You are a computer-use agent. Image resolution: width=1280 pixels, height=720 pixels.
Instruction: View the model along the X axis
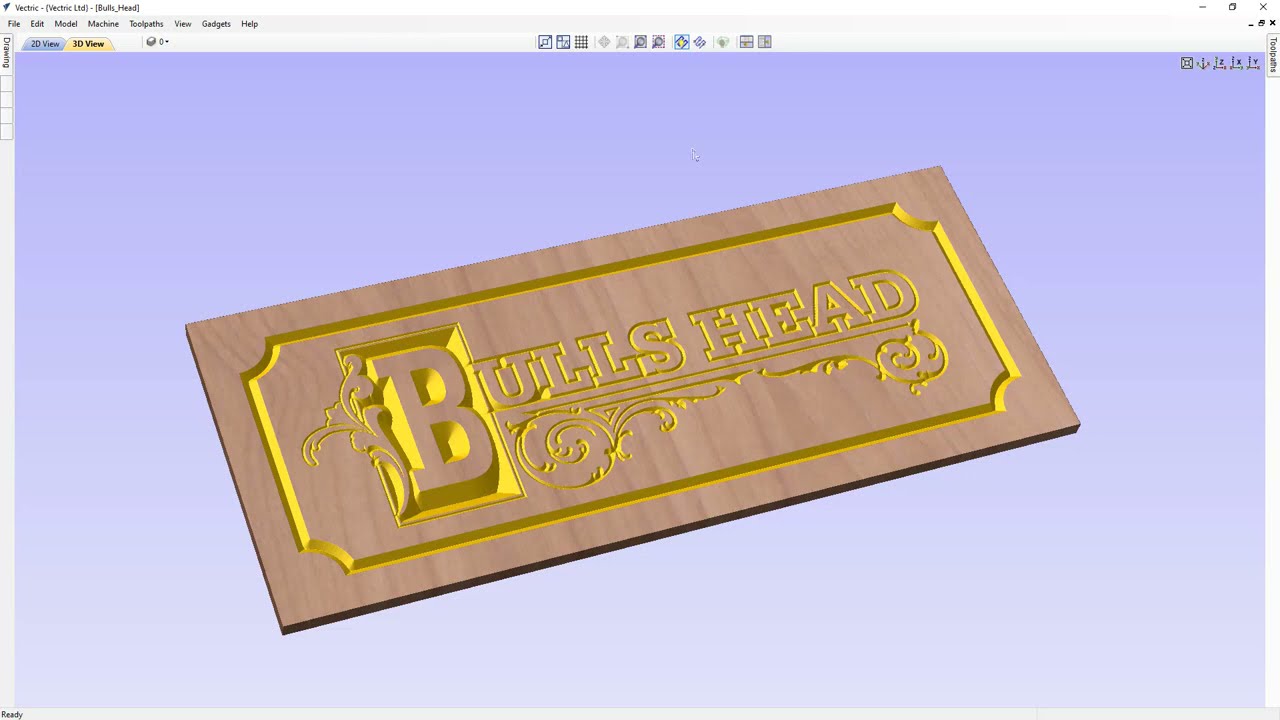coord(1236,63)
